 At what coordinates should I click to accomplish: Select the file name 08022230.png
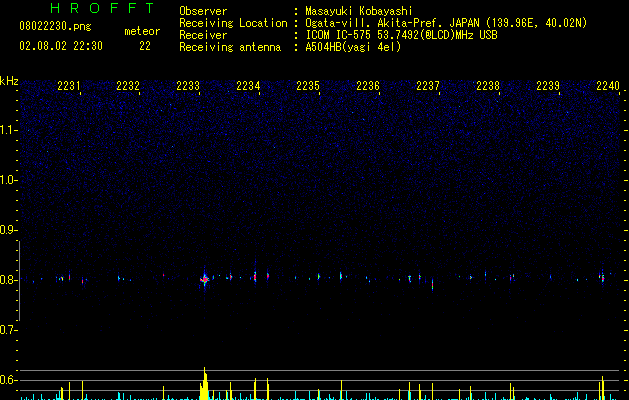55,27
